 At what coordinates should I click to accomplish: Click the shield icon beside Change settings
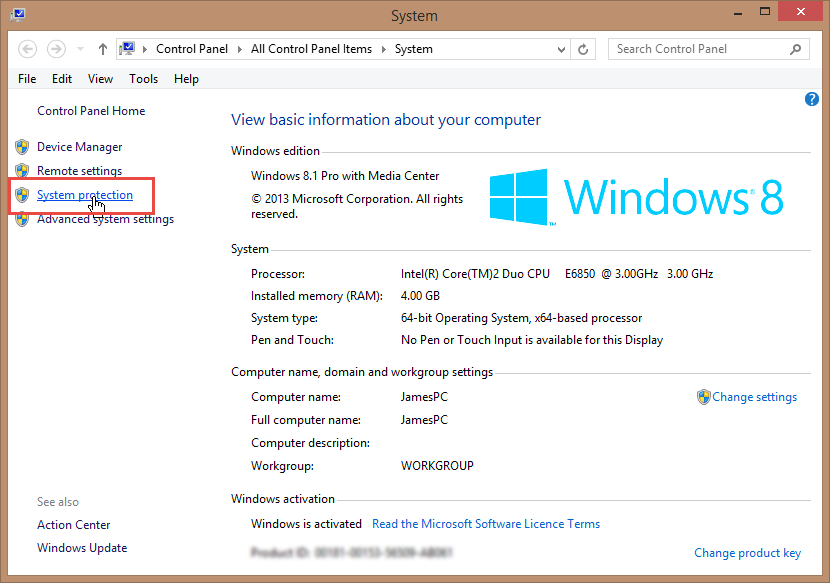(703, 397)
